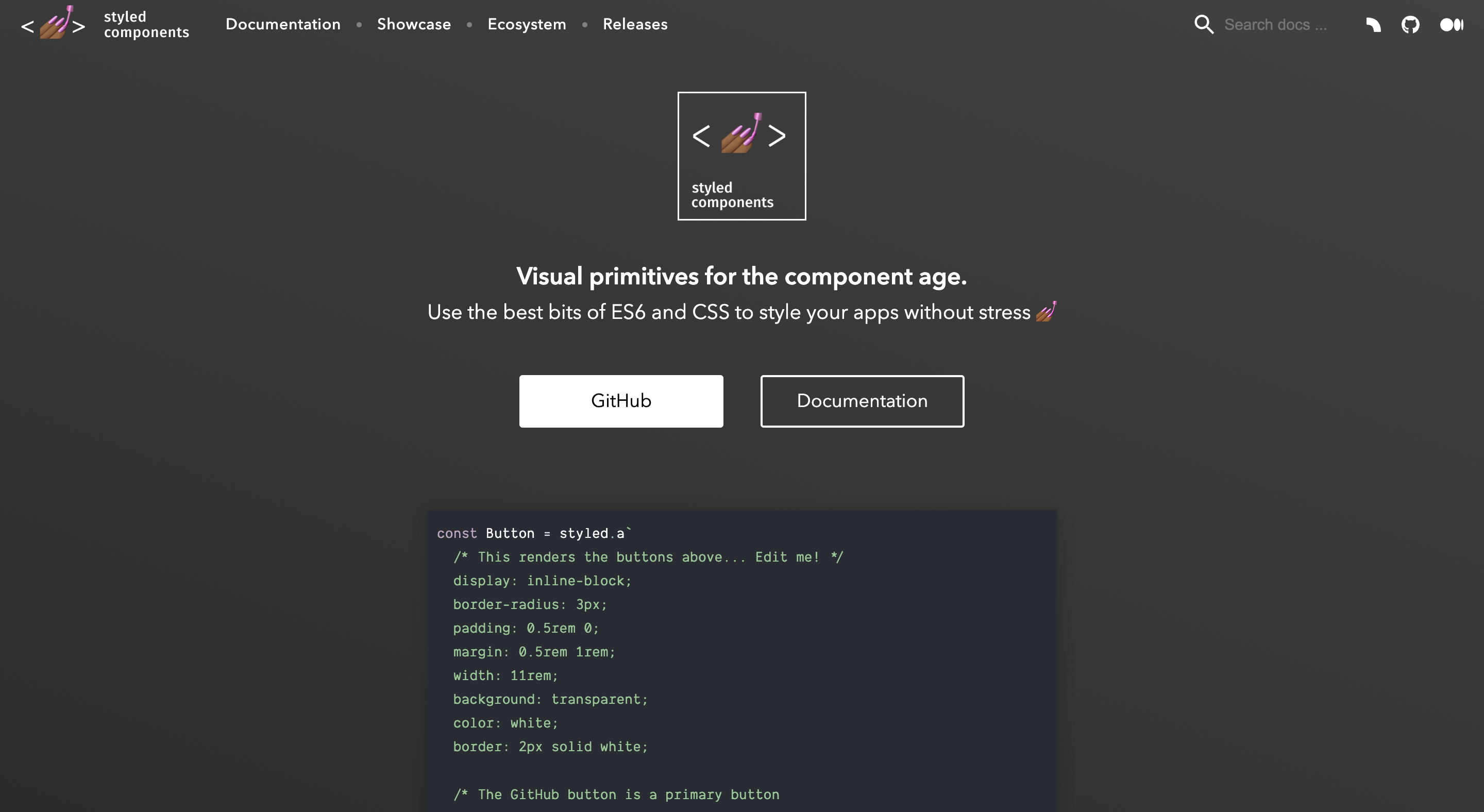The width and height of the screenshot is (1484, 812).
Task: Click the code snippet display area
Action: (742, 661)
